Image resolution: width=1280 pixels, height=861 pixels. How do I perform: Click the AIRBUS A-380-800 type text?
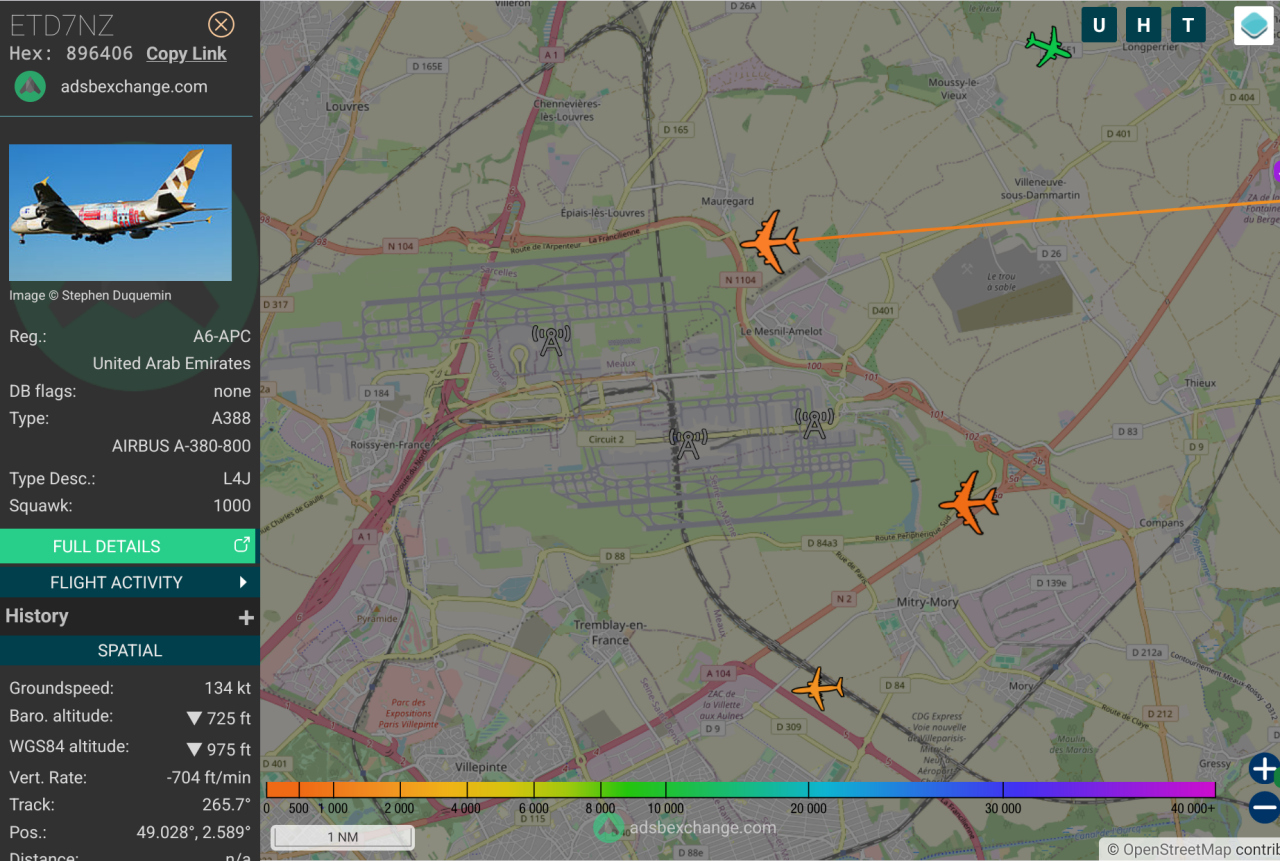click(181, 446)
